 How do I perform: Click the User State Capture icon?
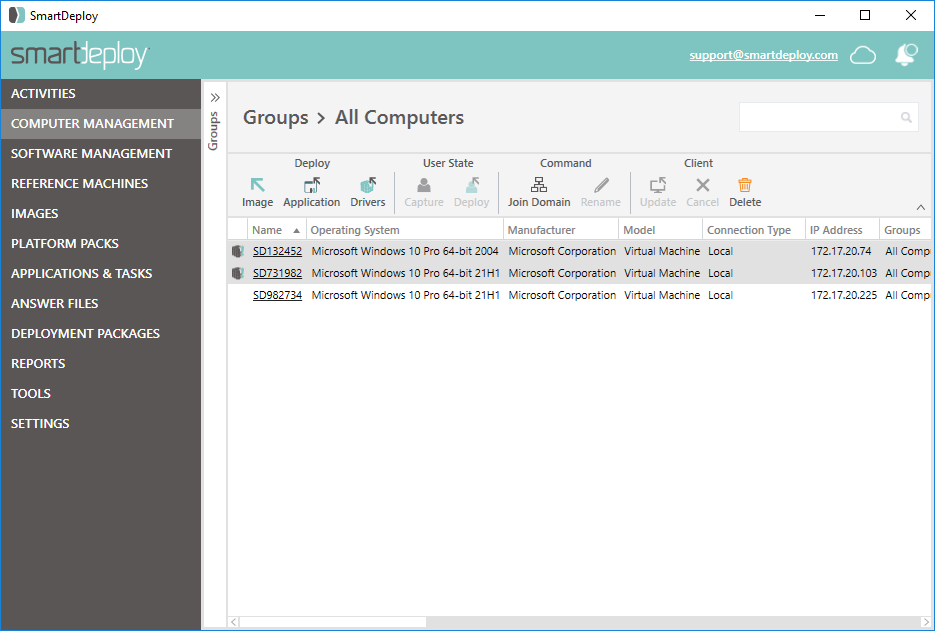pyautogui.click(x=424, y=185)
